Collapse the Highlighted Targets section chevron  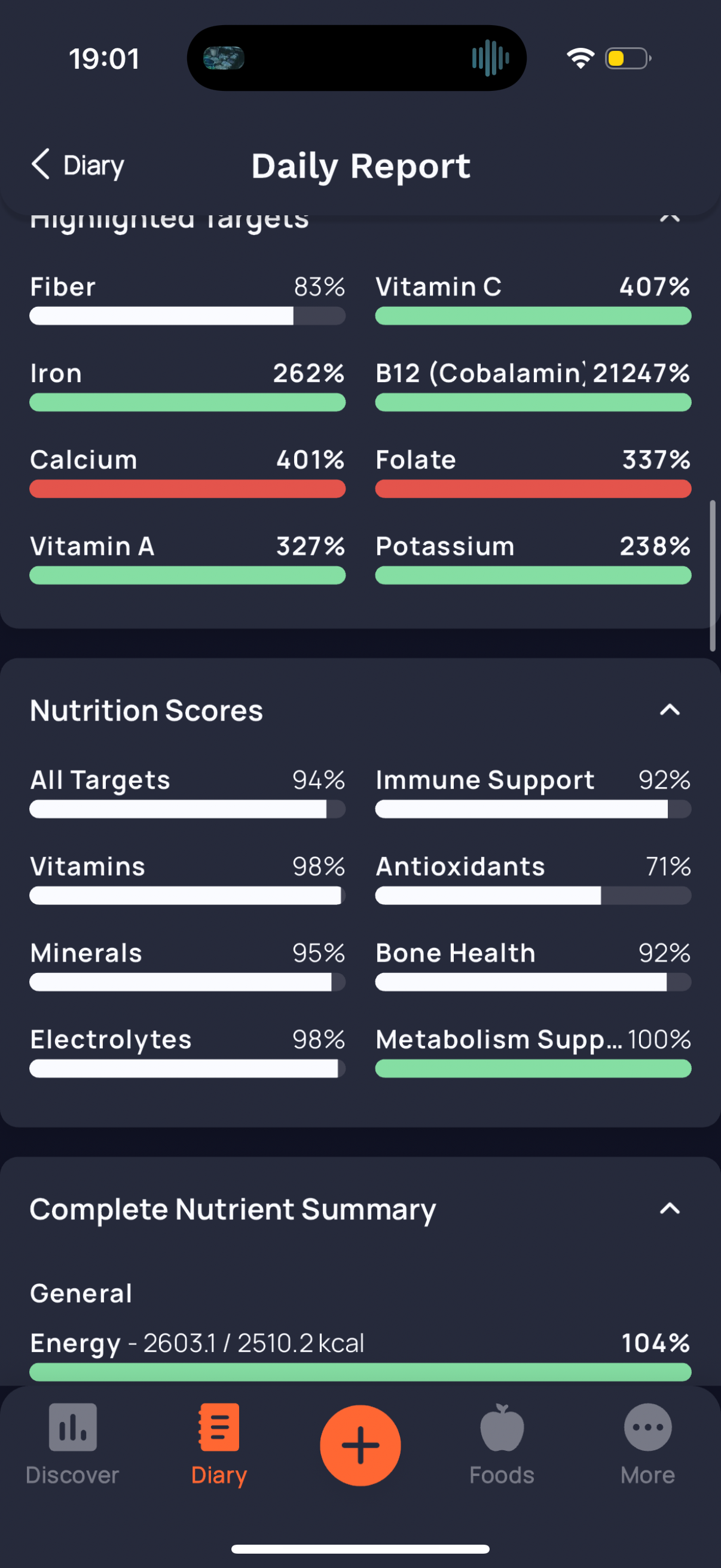[x=669, y=217]
